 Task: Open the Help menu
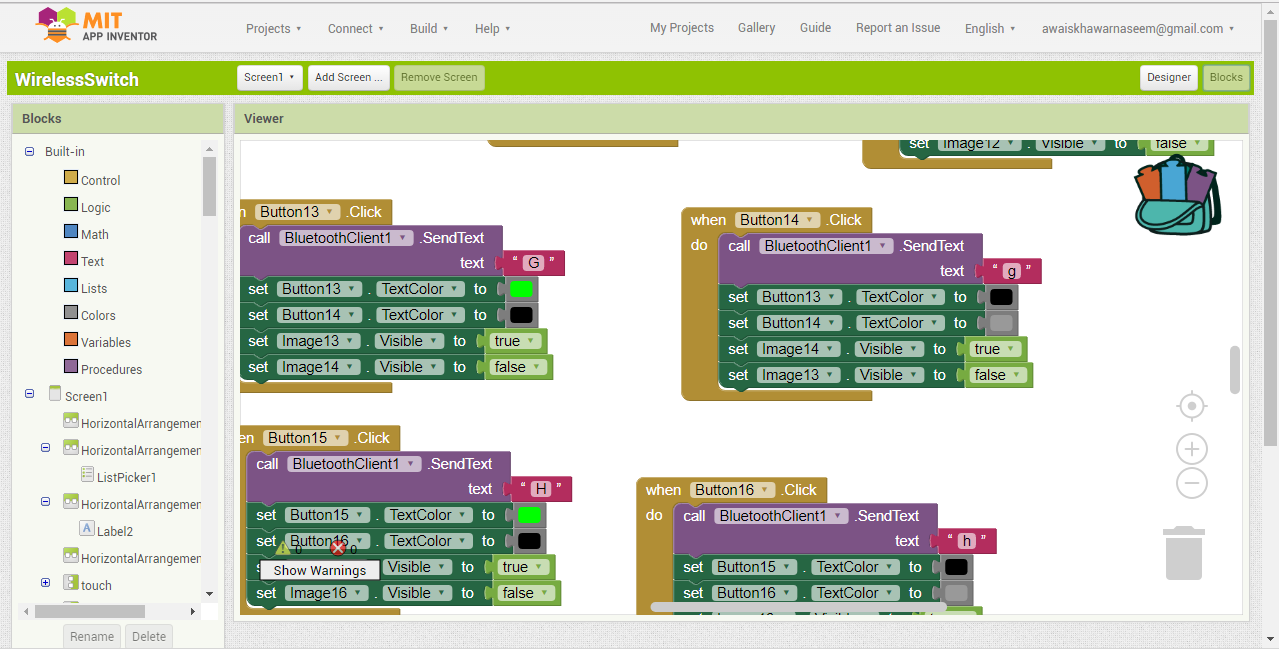pos(493,28)
